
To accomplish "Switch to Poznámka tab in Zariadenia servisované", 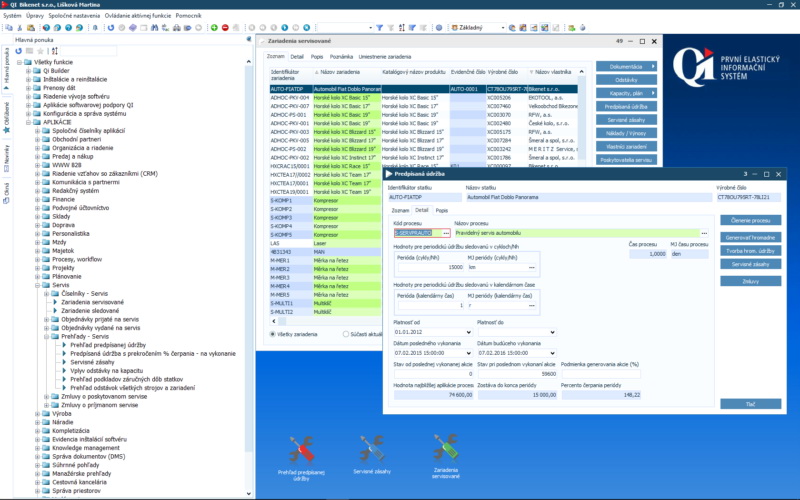I will coord(341,57).
